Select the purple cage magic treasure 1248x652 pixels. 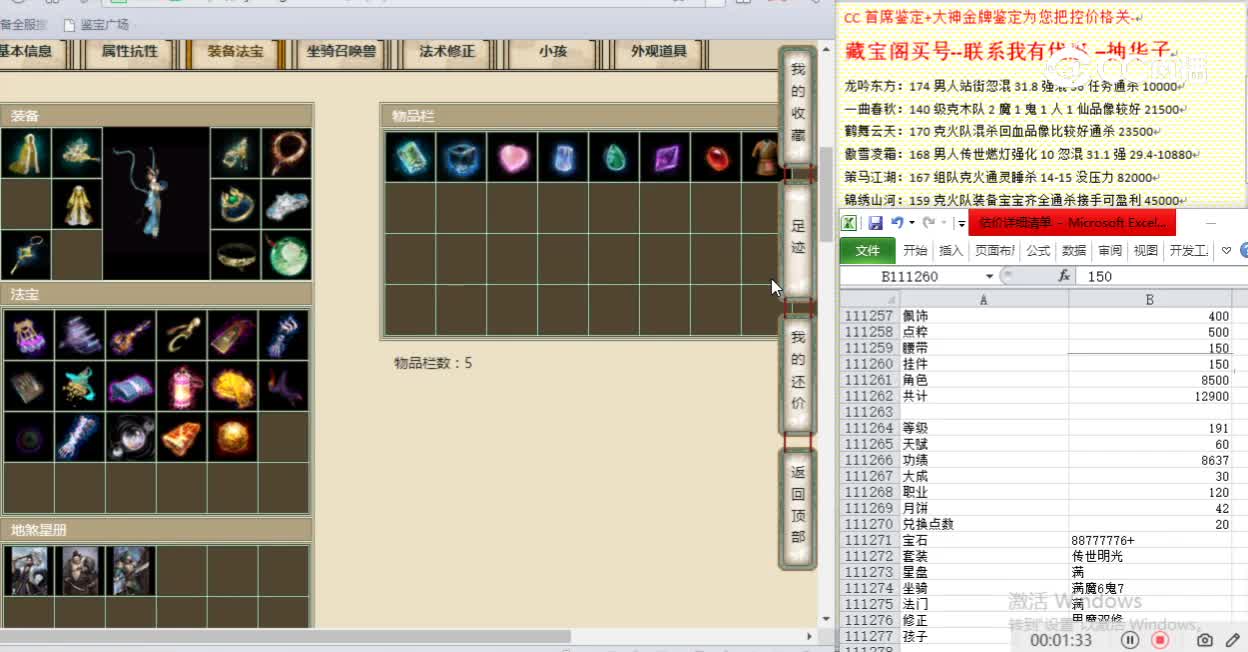(x=28, y=335)
